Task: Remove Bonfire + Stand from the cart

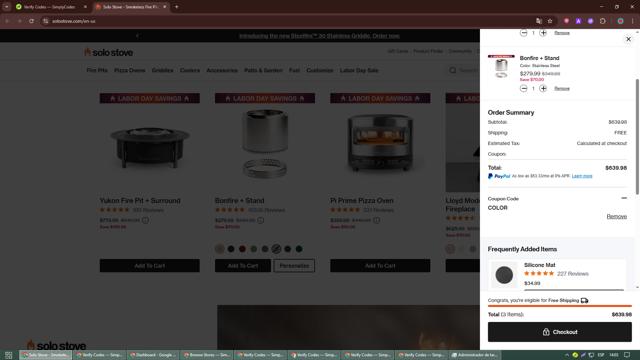Action: [x=562, y=89]
